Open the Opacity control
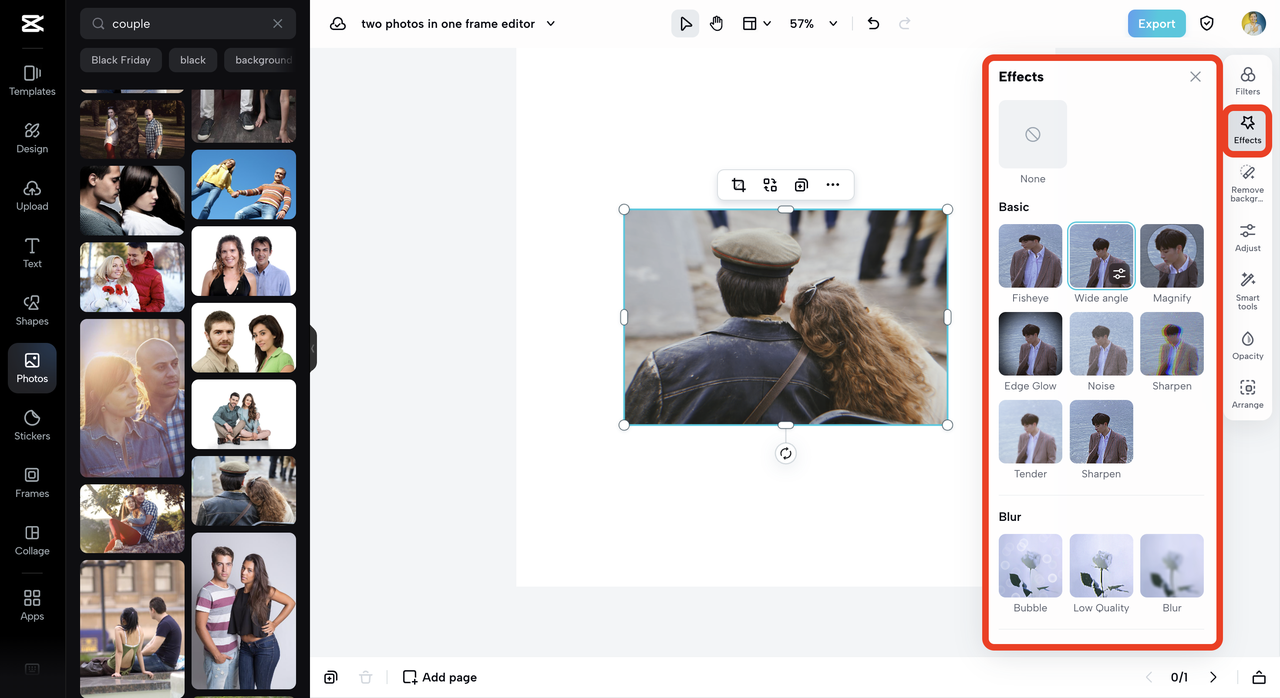The width and height of the screenshot is (1280, 698). [x=1247, y=345]
